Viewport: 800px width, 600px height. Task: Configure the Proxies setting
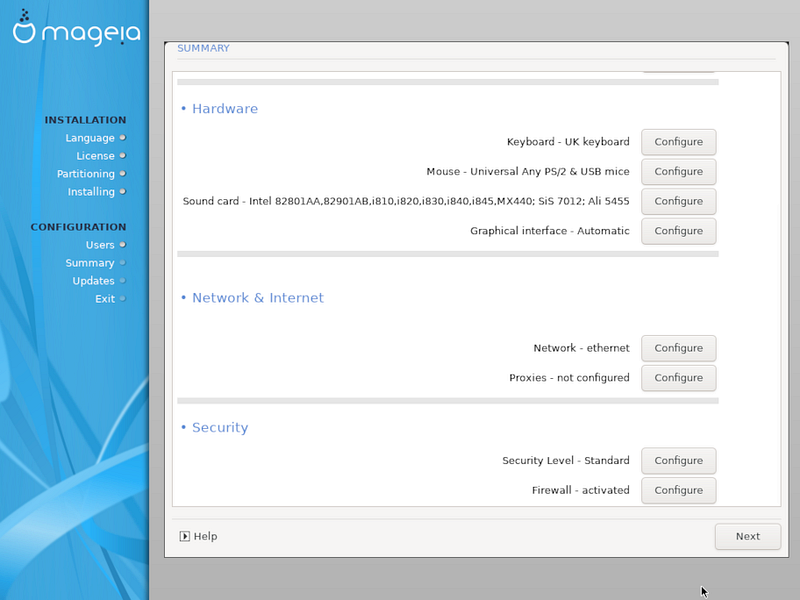(x=679, y=378)
